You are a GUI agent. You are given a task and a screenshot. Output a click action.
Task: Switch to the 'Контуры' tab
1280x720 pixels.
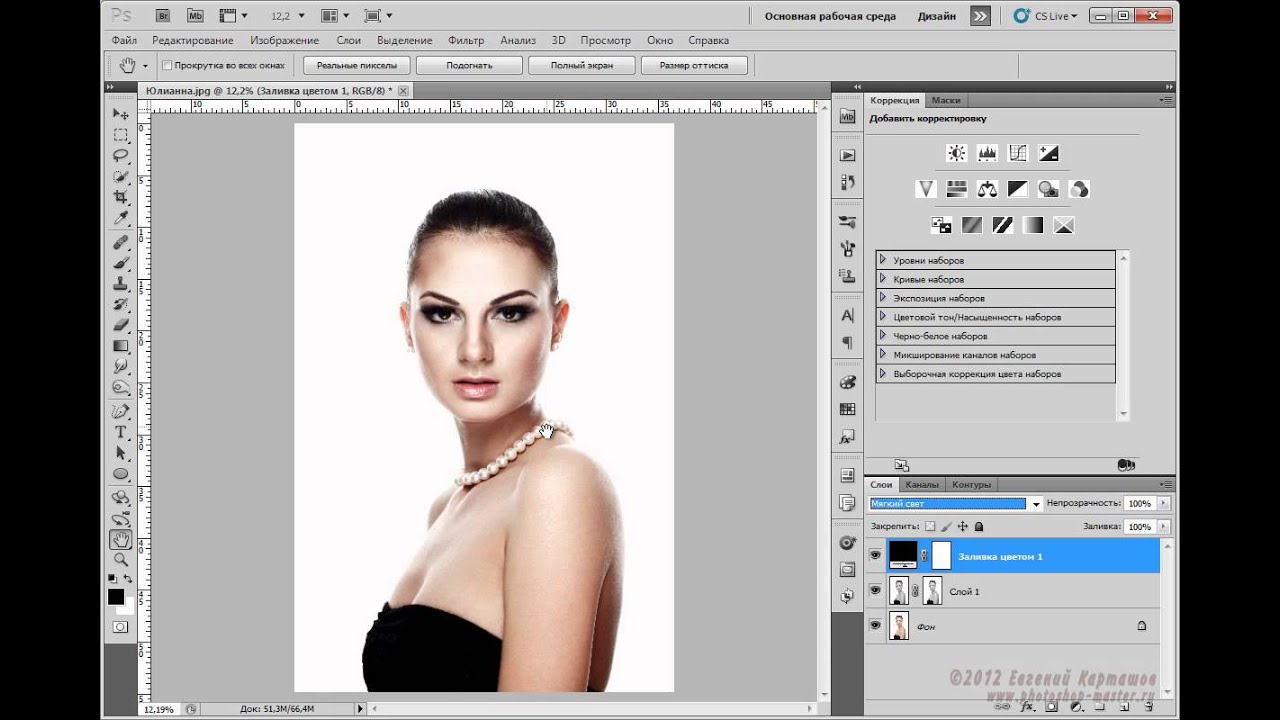tap(971, 485)
